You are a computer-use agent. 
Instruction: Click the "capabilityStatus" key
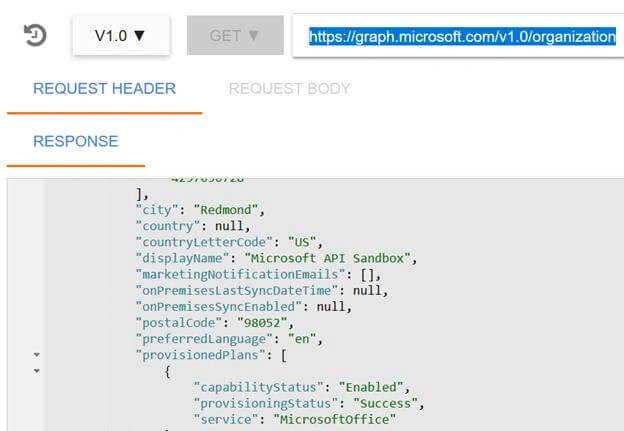259,387
